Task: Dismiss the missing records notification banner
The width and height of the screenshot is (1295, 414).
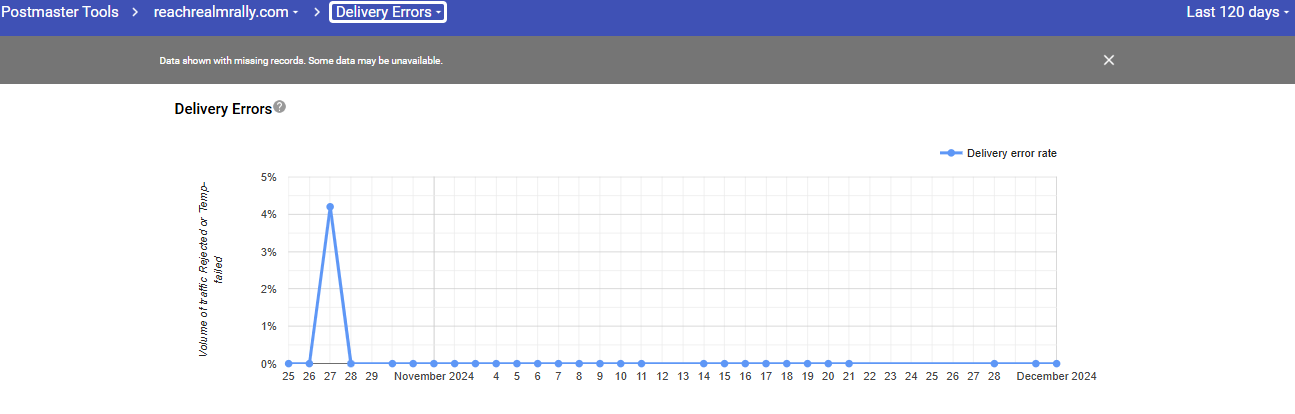Action: (1108, 60)
